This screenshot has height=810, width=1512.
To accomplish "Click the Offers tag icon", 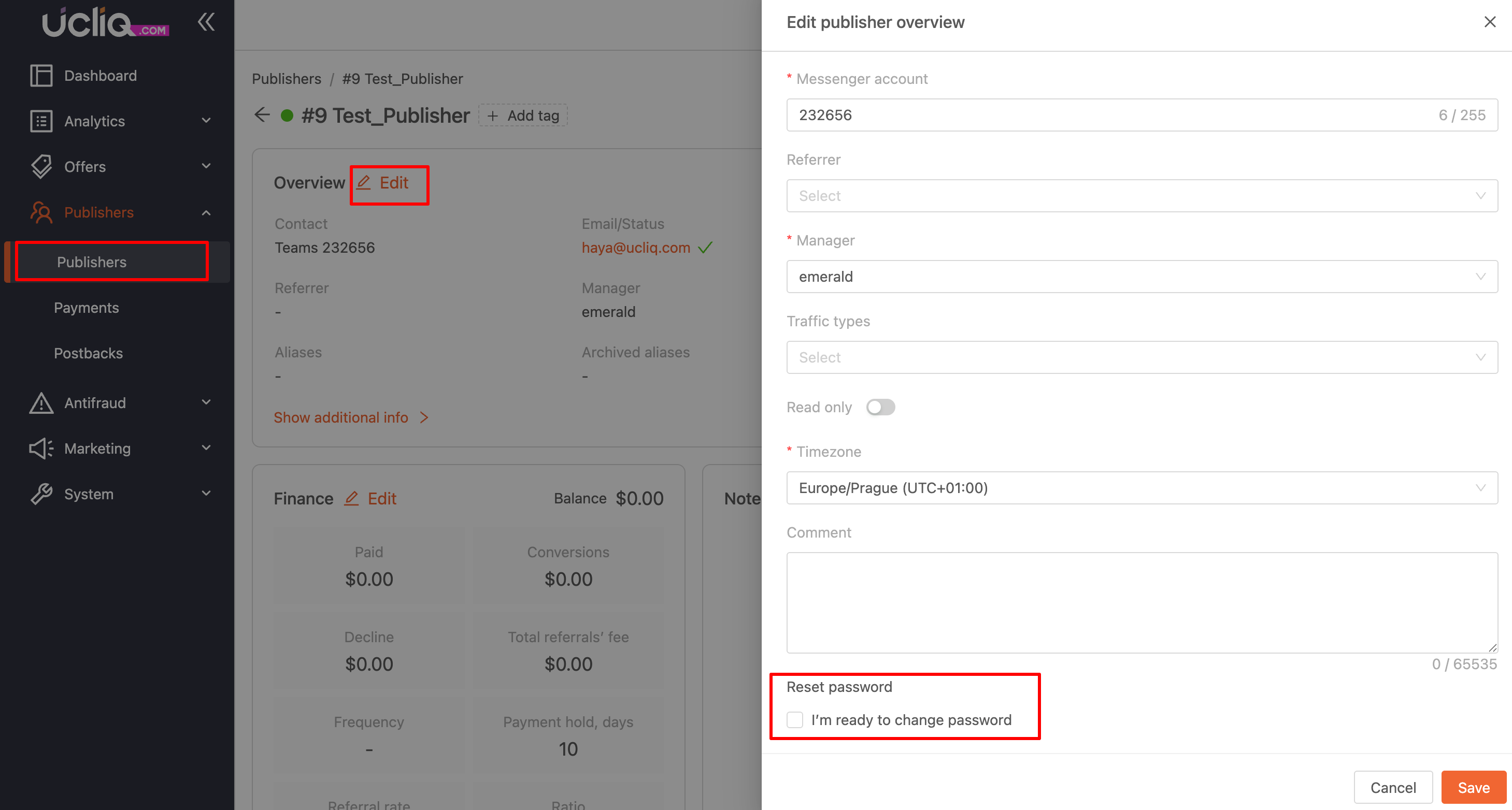I will coord(41,167).
